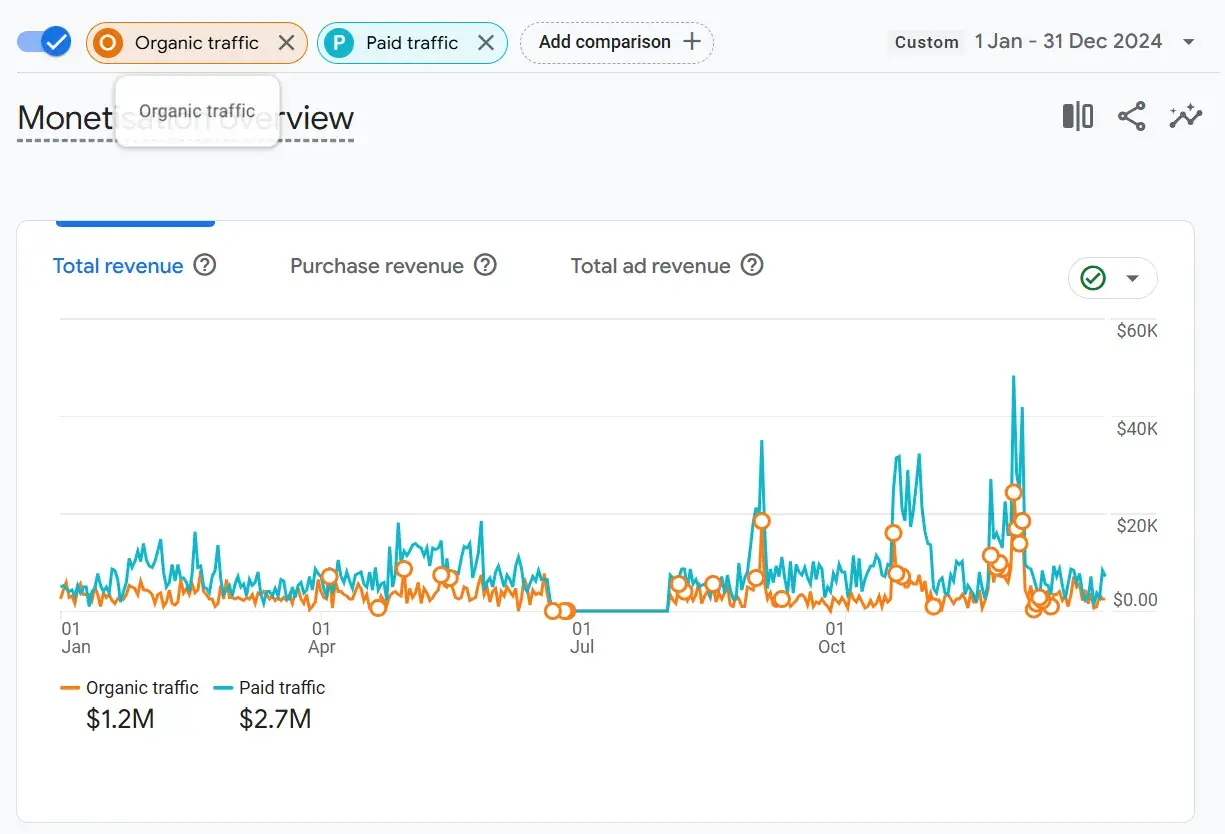Click help icon beside Total revenue
Image resolution: width=1225 pixels, height=834 pixels.
click(x=205, y=265)
